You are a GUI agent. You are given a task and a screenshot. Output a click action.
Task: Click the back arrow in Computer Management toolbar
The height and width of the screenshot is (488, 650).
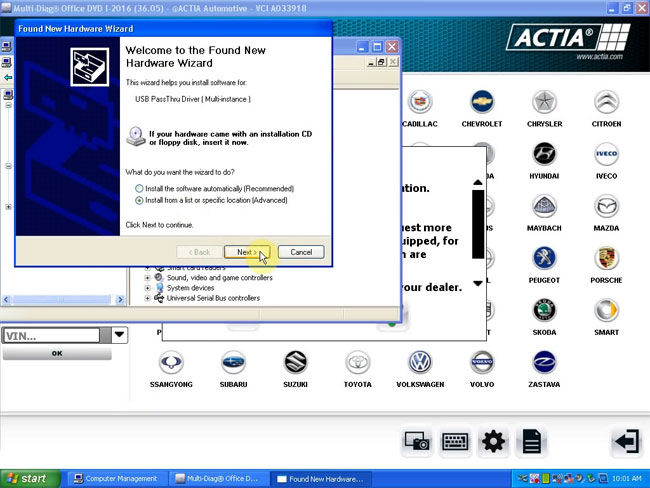tap(8, 78)
